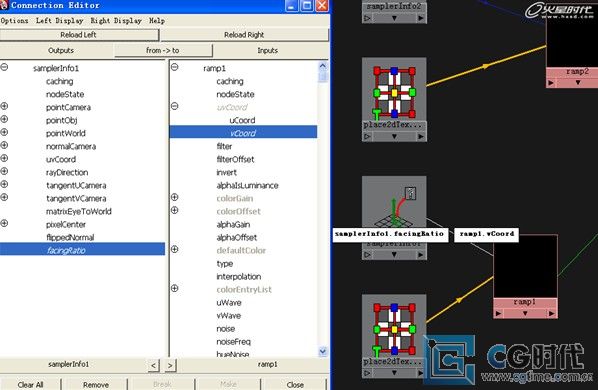
Task: Collapse the uvCoord input of ramp1
Action: pos(175,106)
